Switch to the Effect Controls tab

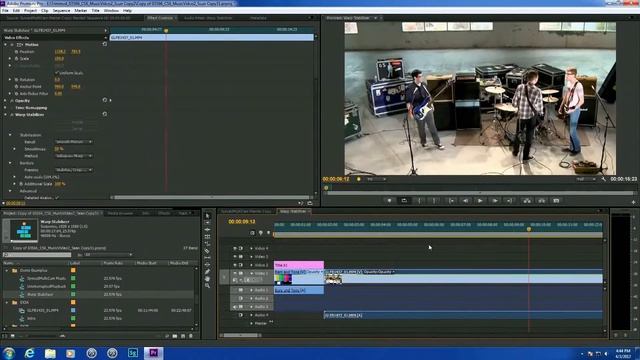coord(160,18)
